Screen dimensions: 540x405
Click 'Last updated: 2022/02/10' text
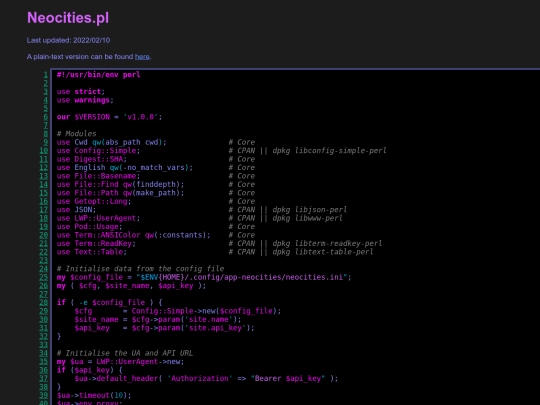[69, 40]
